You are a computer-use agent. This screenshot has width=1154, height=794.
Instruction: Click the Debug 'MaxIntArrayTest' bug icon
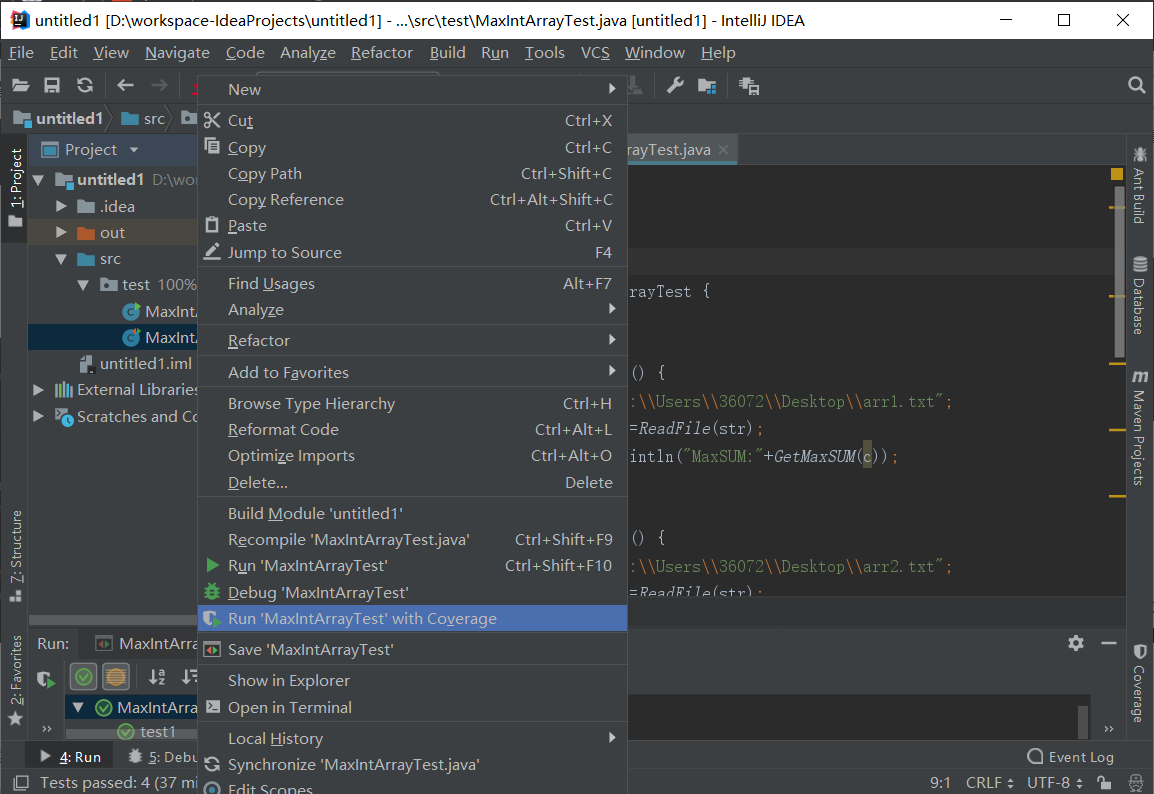tap(212, 592)
